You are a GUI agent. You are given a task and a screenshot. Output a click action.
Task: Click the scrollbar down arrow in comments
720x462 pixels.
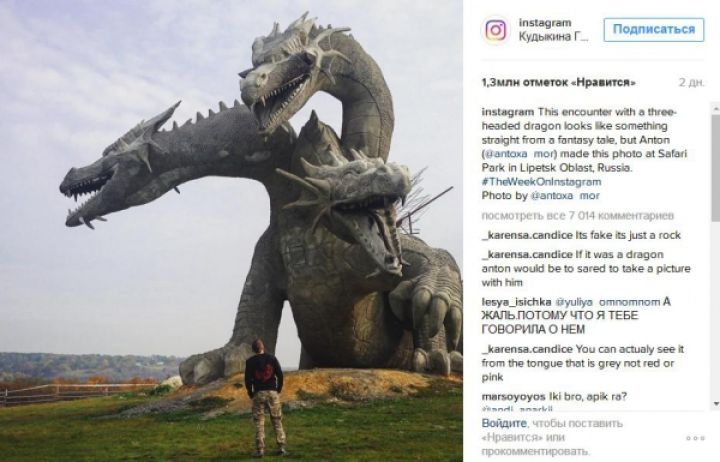point(716,404)
